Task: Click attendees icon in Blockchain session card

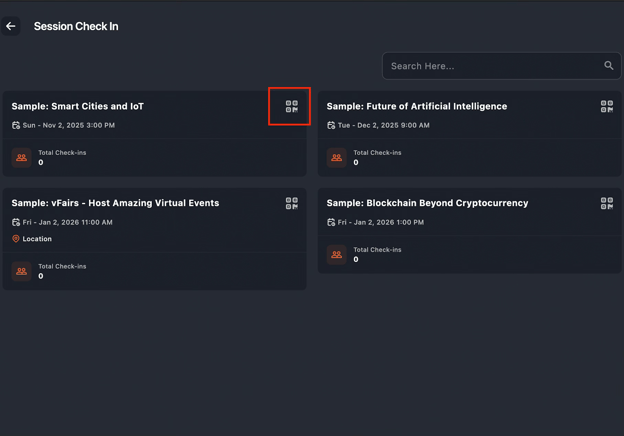Action: click(x=336, y=255)
